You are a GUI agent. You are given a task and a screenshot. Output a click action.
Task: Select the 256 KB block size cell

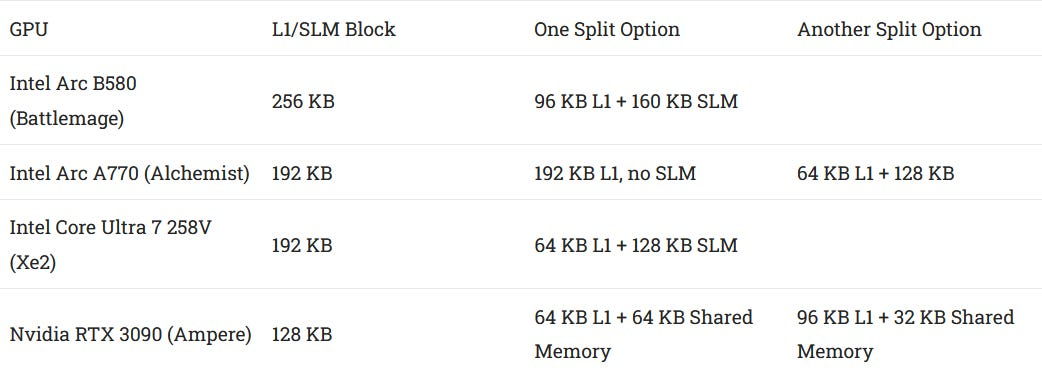point(303,102)
